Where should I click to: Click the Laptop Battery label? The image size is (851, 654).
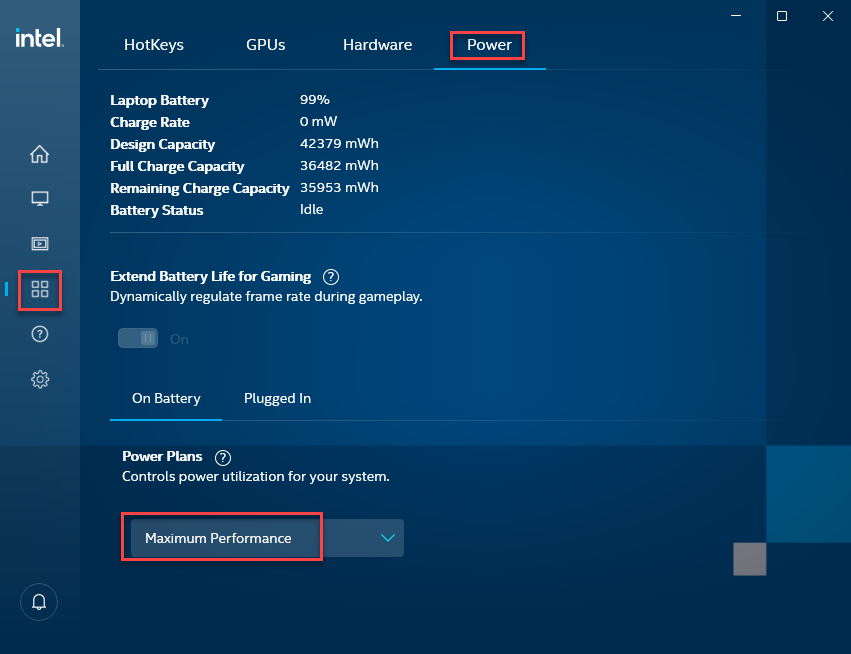point(159,100)
